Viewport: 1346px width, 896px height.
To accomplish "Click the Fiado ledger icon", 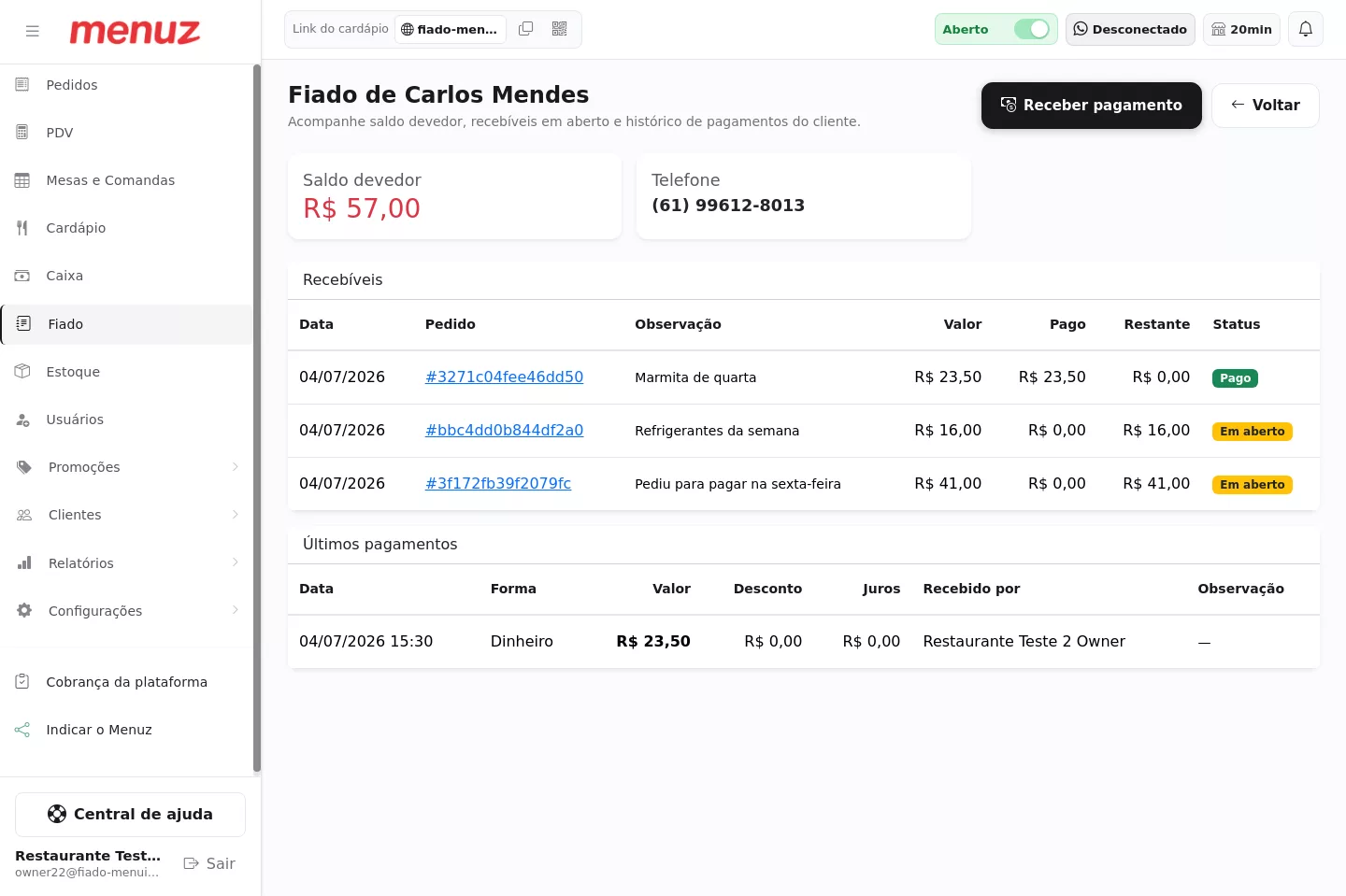I will (24, 323).
